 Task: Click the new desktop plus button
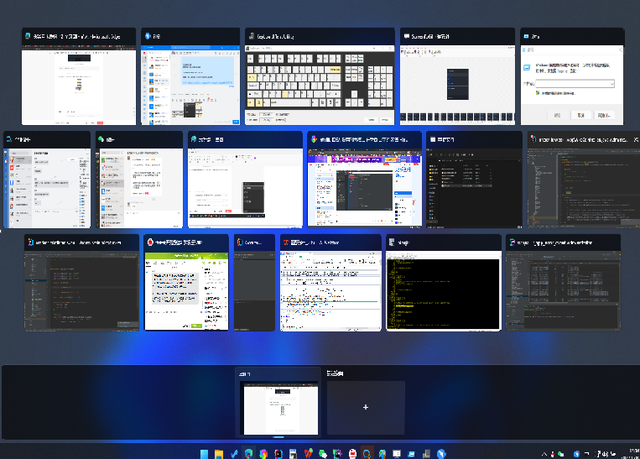(366, 407)
